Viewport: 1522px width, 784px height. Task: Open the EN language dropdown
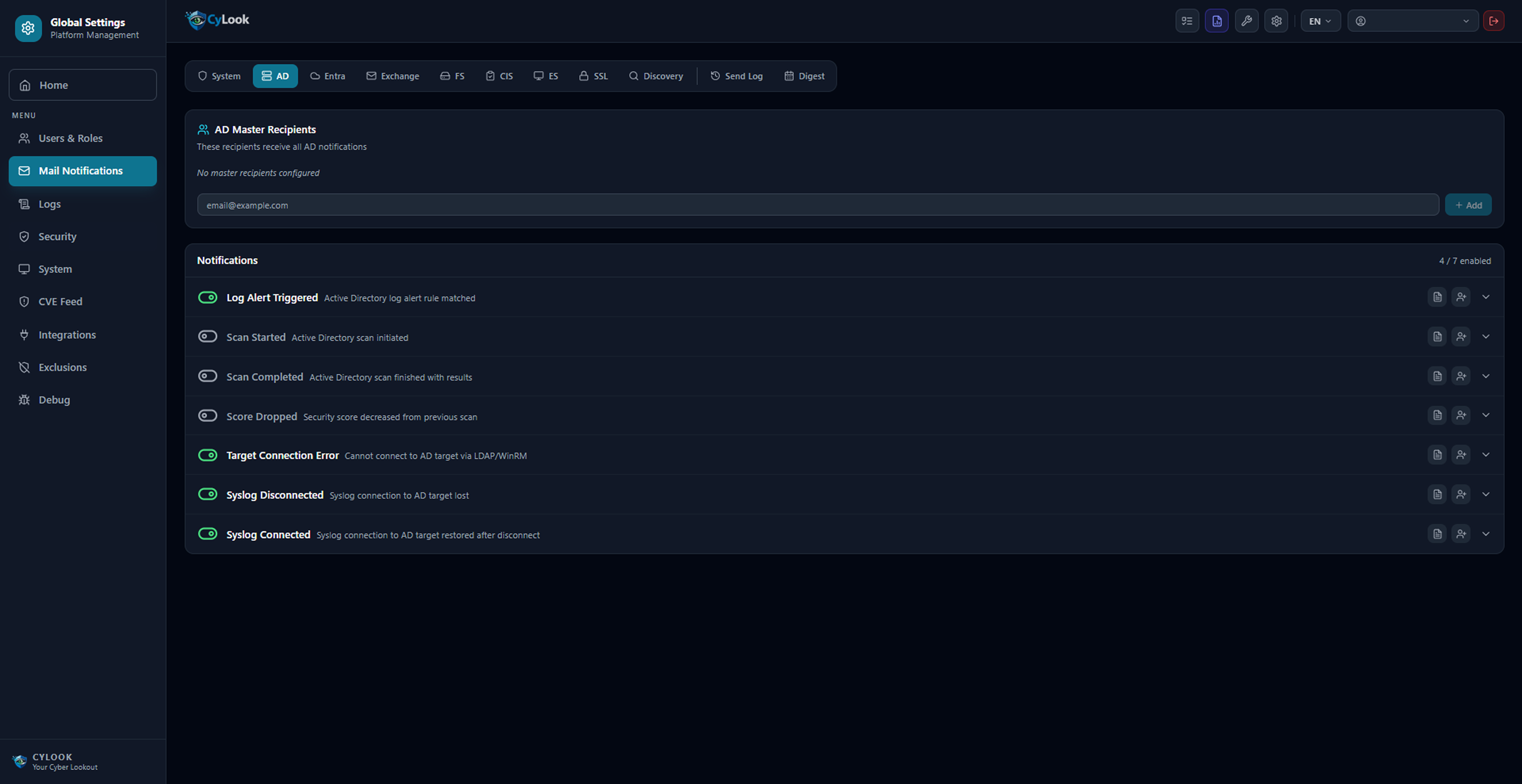click(x=1321, y=21)
